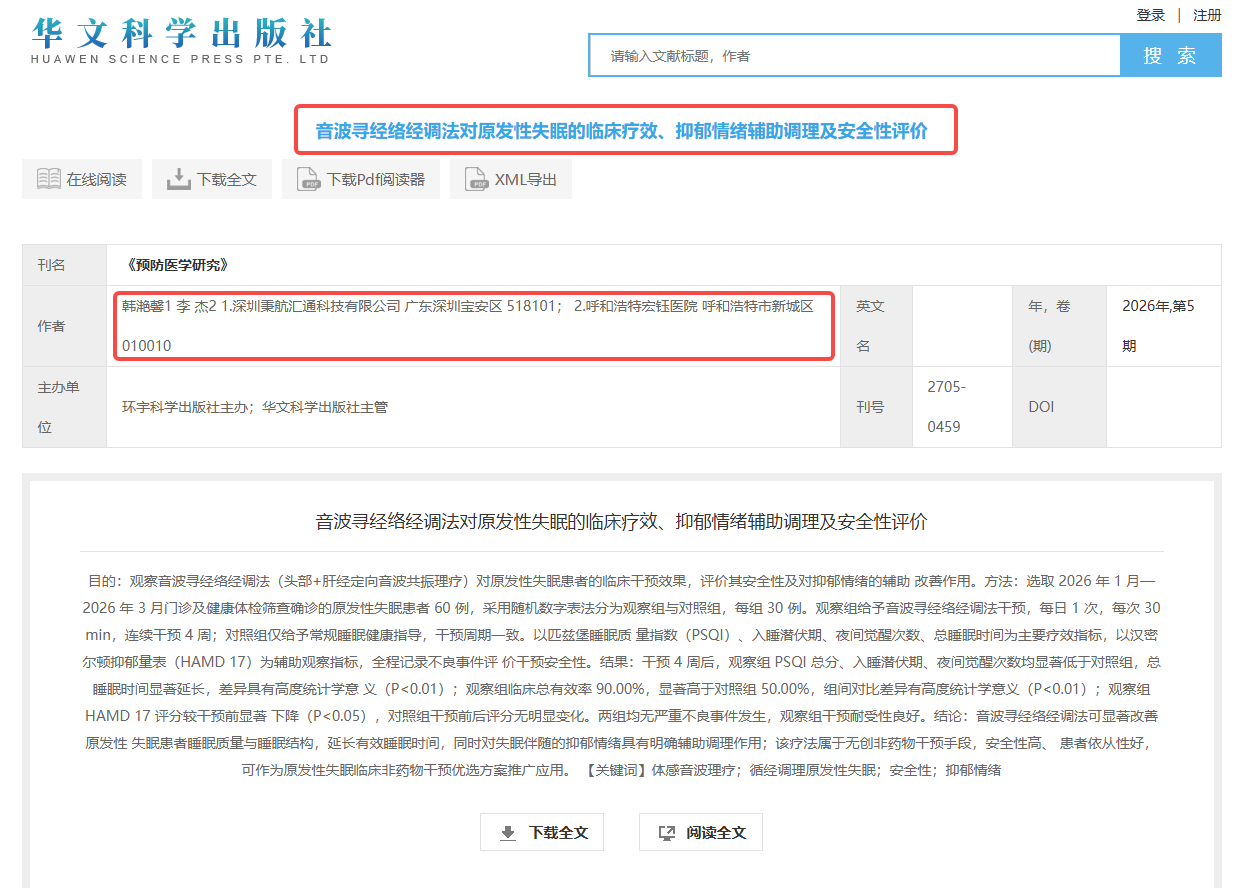The image size is (1253, 888).
Task: Select the 年，卷(期) label cell
Action: [1060, 326]
